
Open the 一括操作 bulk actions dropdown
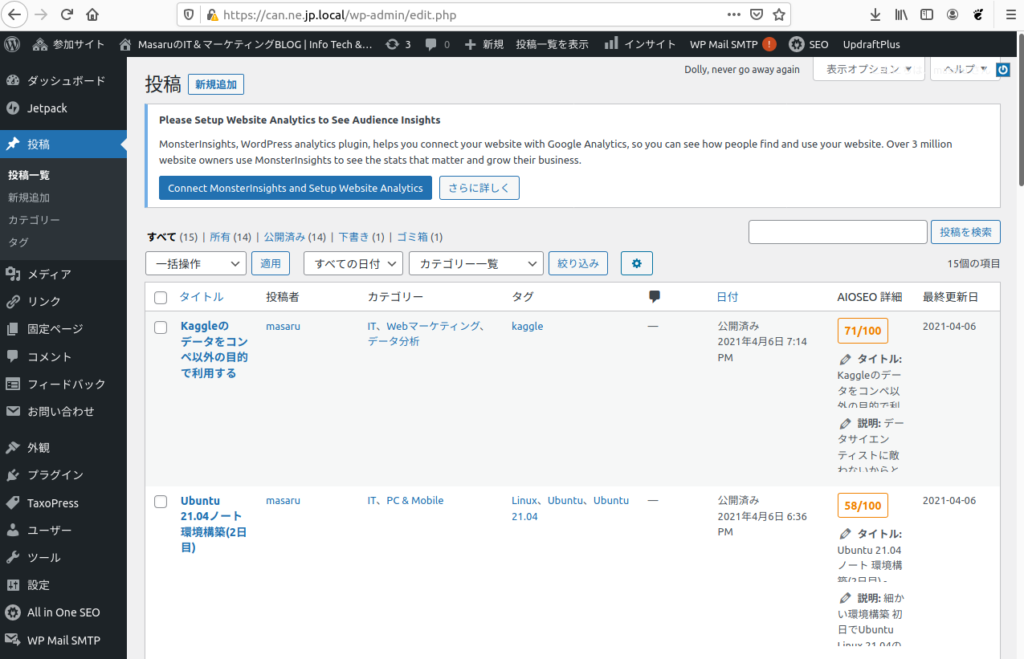(x=196, y=263)
